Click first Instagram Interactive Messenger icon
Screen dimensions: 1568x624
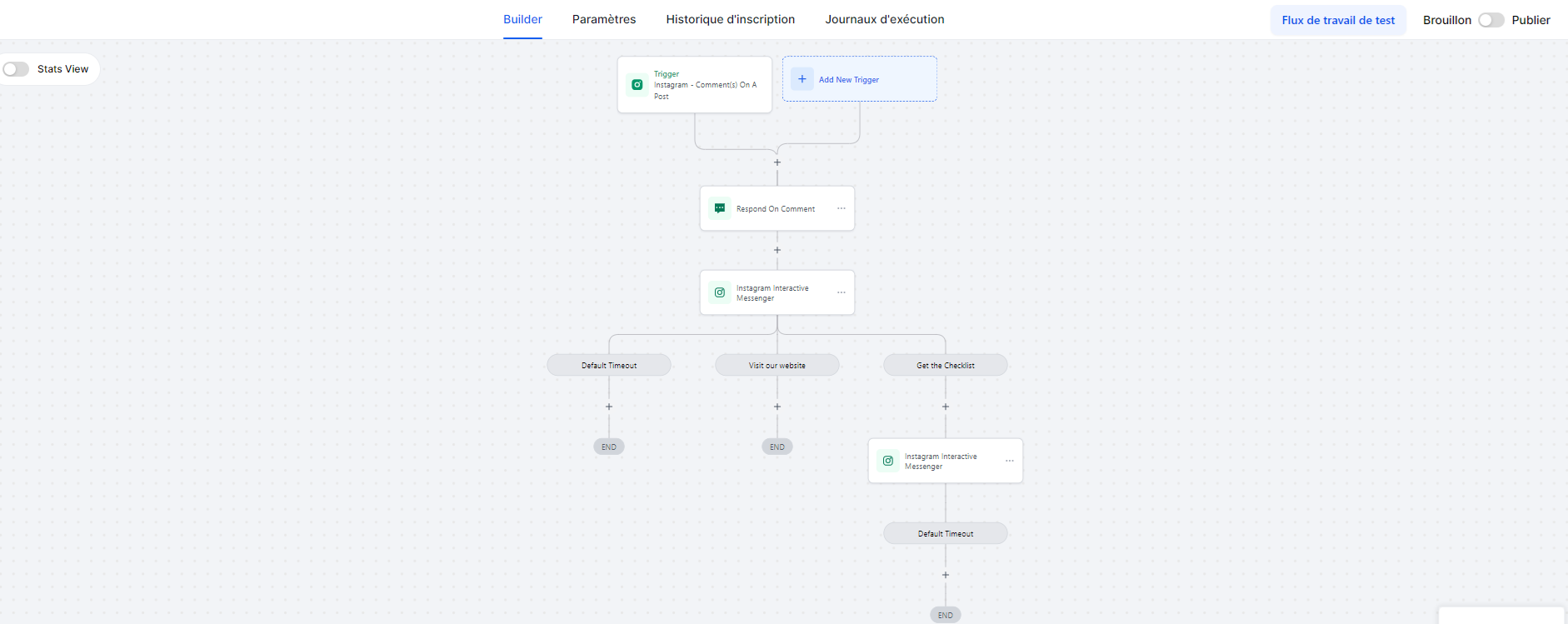720,292
